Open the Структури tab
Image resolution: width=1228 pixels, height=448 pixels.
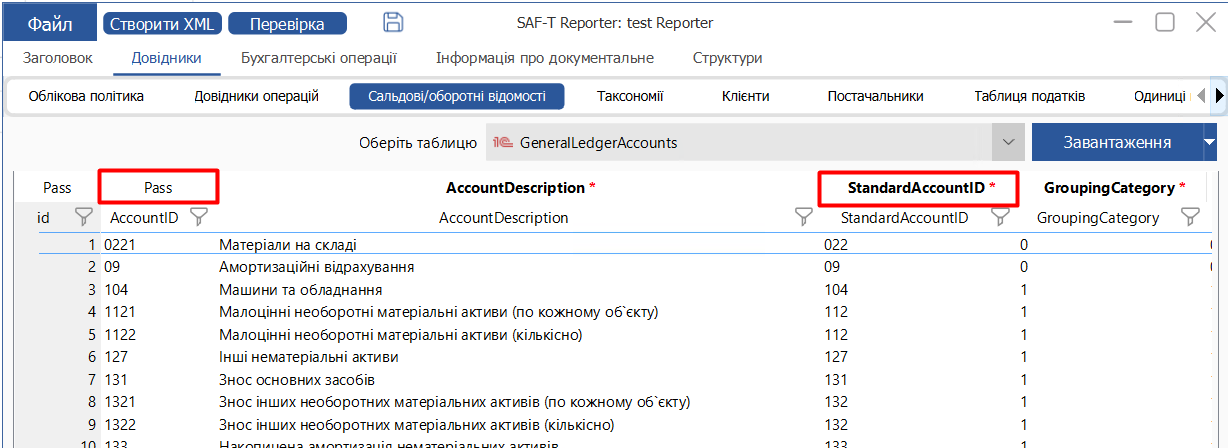point(728,59)
